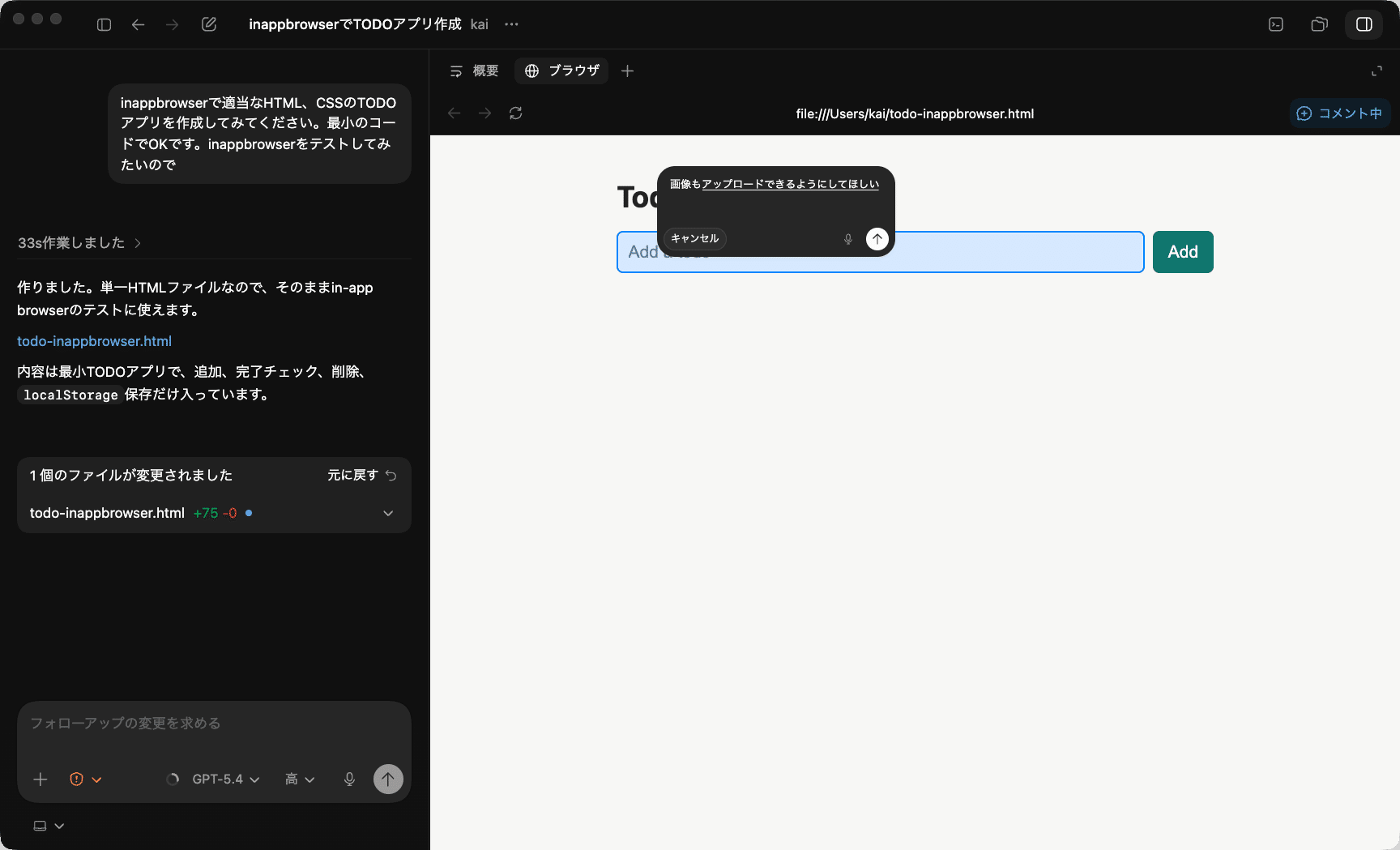Send the comment with arrow button
The image size is (1400, 850).
877,239
